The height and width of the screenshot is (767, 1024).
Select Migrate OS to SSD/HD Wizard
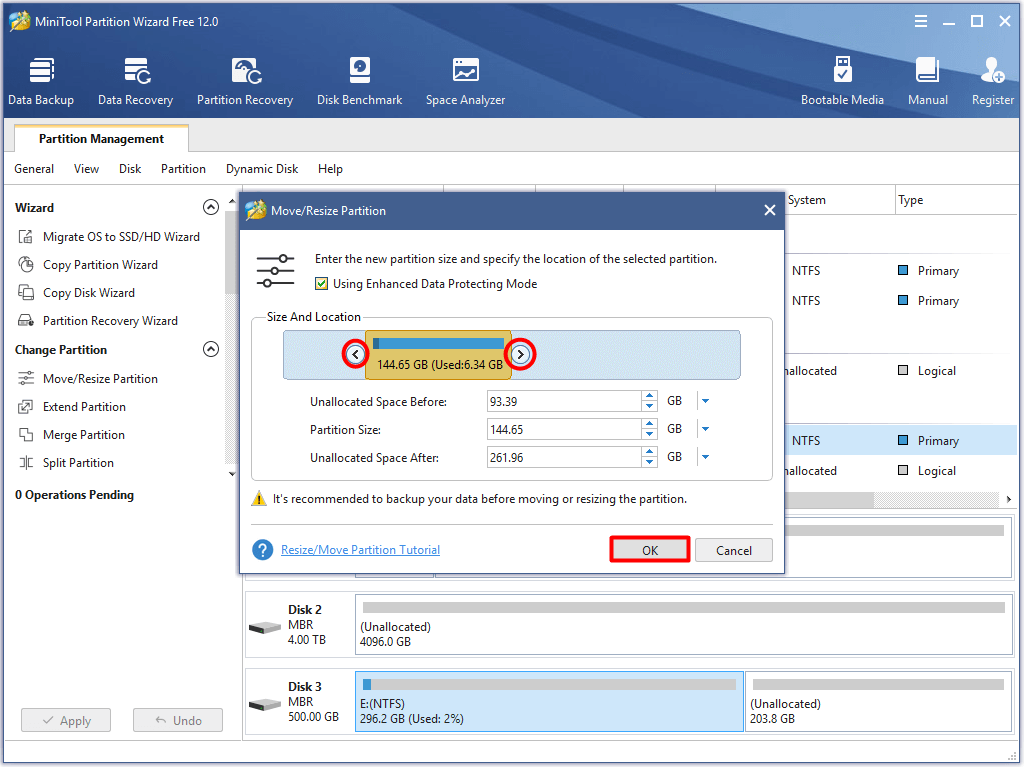coord(121,237)
